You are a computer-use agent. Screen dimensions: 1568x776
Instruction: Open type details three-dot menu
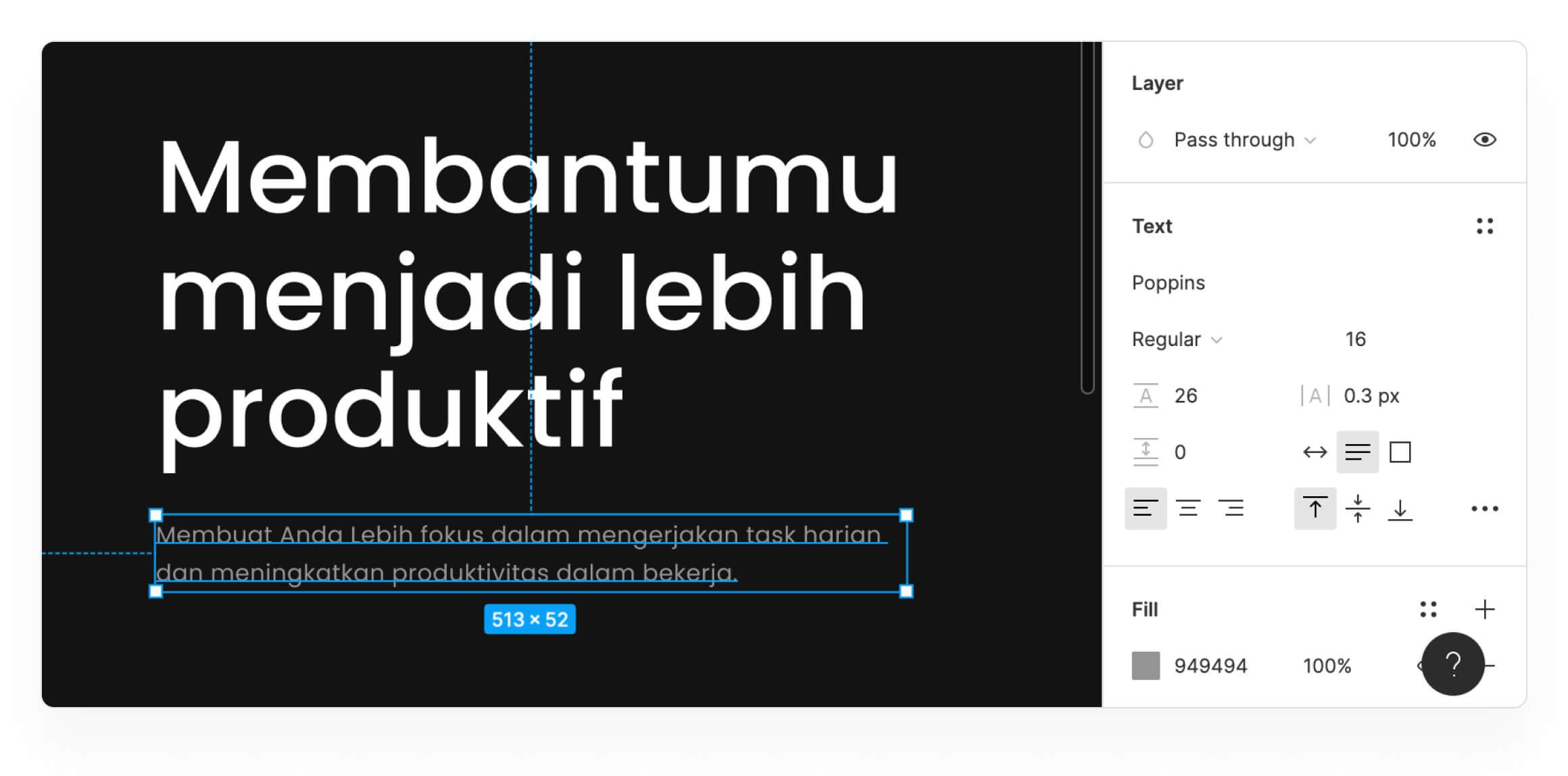click(x=1484, y=508)
